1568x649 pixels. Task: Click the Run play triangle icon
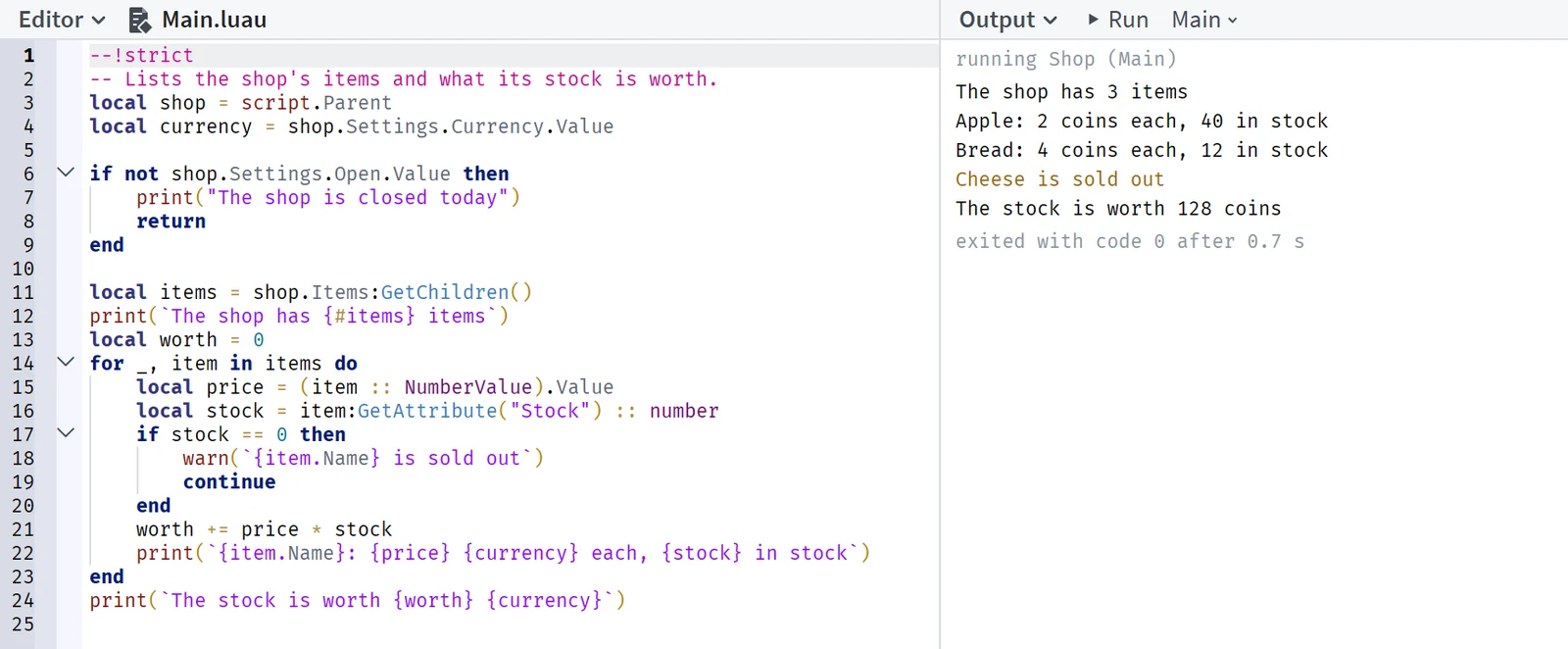point(1093,20)
